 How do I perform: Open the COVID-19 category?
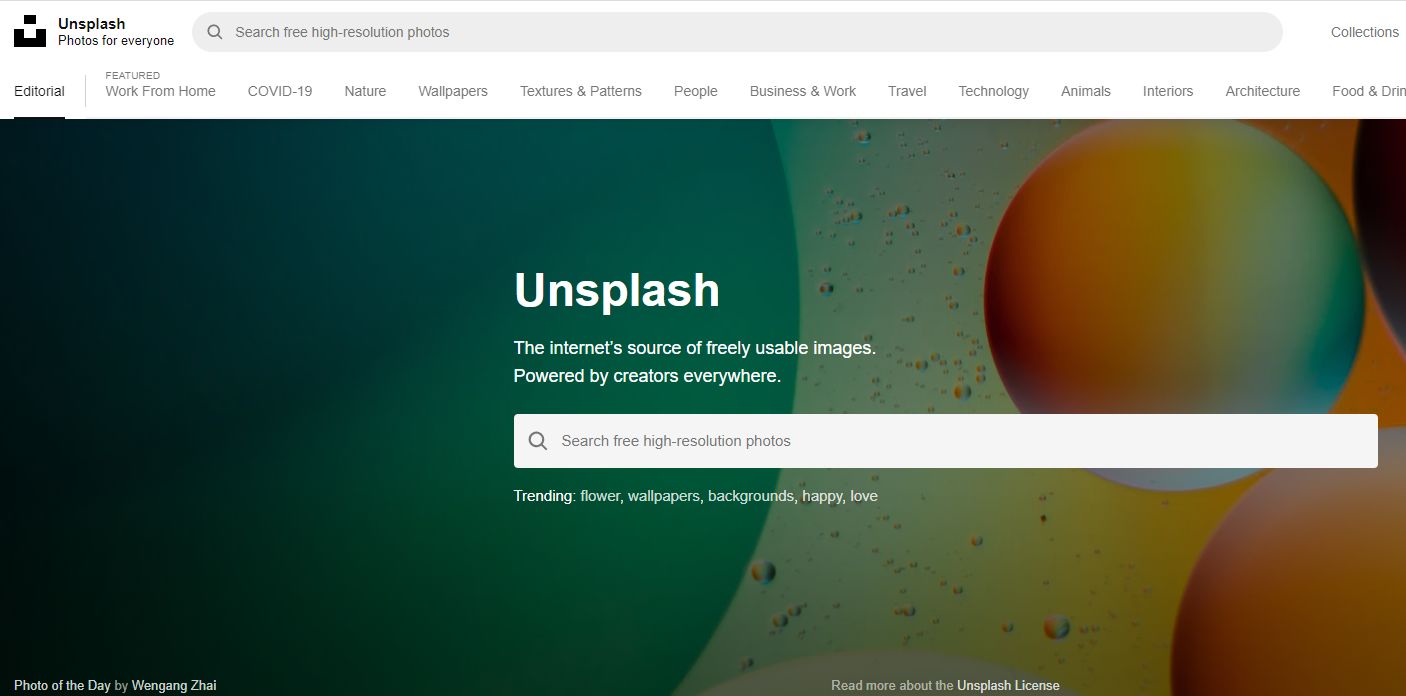coord(280,91)
